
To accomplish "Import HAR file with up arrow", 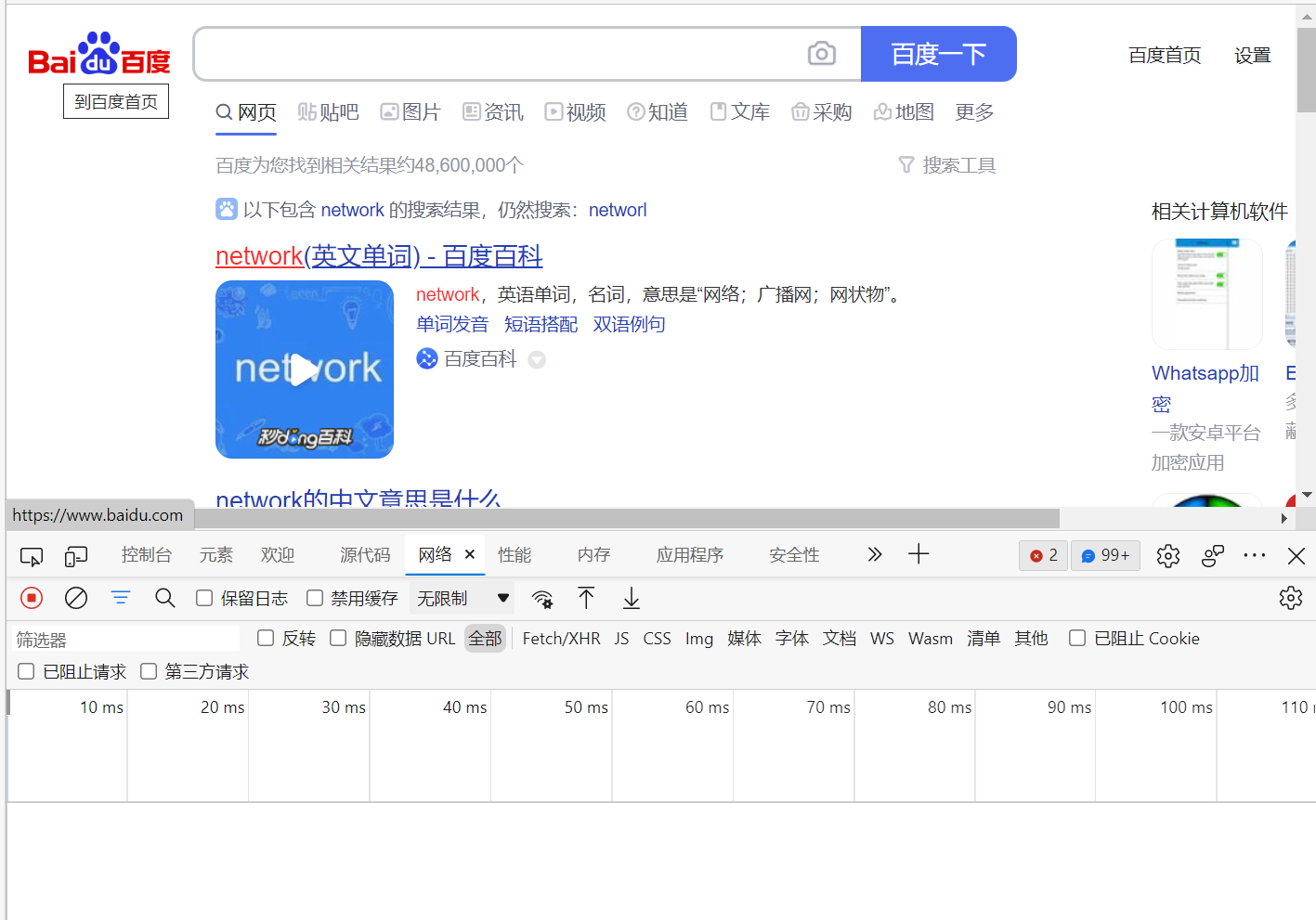I will tap(586, 599).
